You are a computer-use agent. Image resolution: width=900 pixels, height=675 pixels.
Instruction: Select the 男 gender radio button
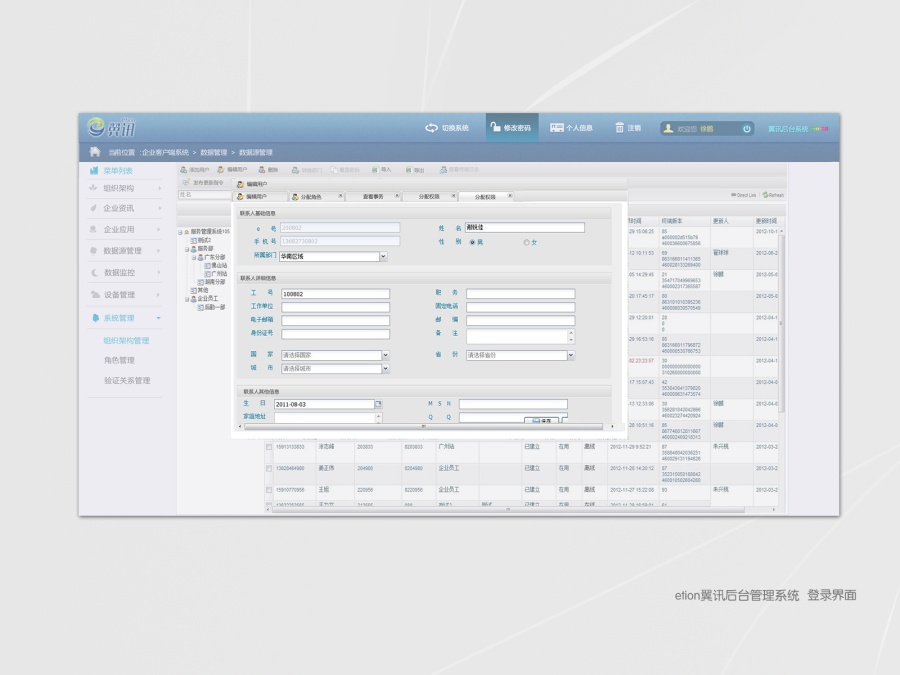[x=471, y=242]
